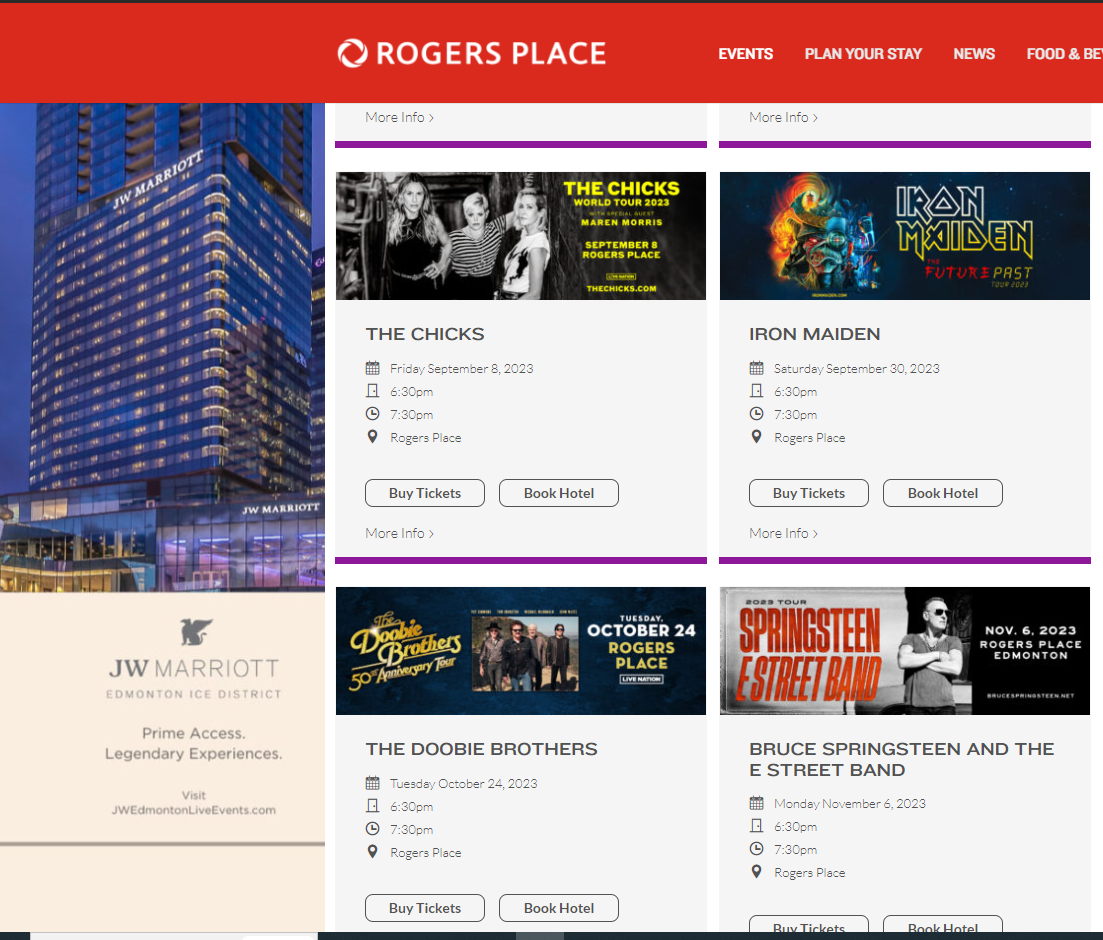Click Springsteen E Street Band banner
The width and height of the screenshot is (1103, 940).
click(x=905, y=651)
